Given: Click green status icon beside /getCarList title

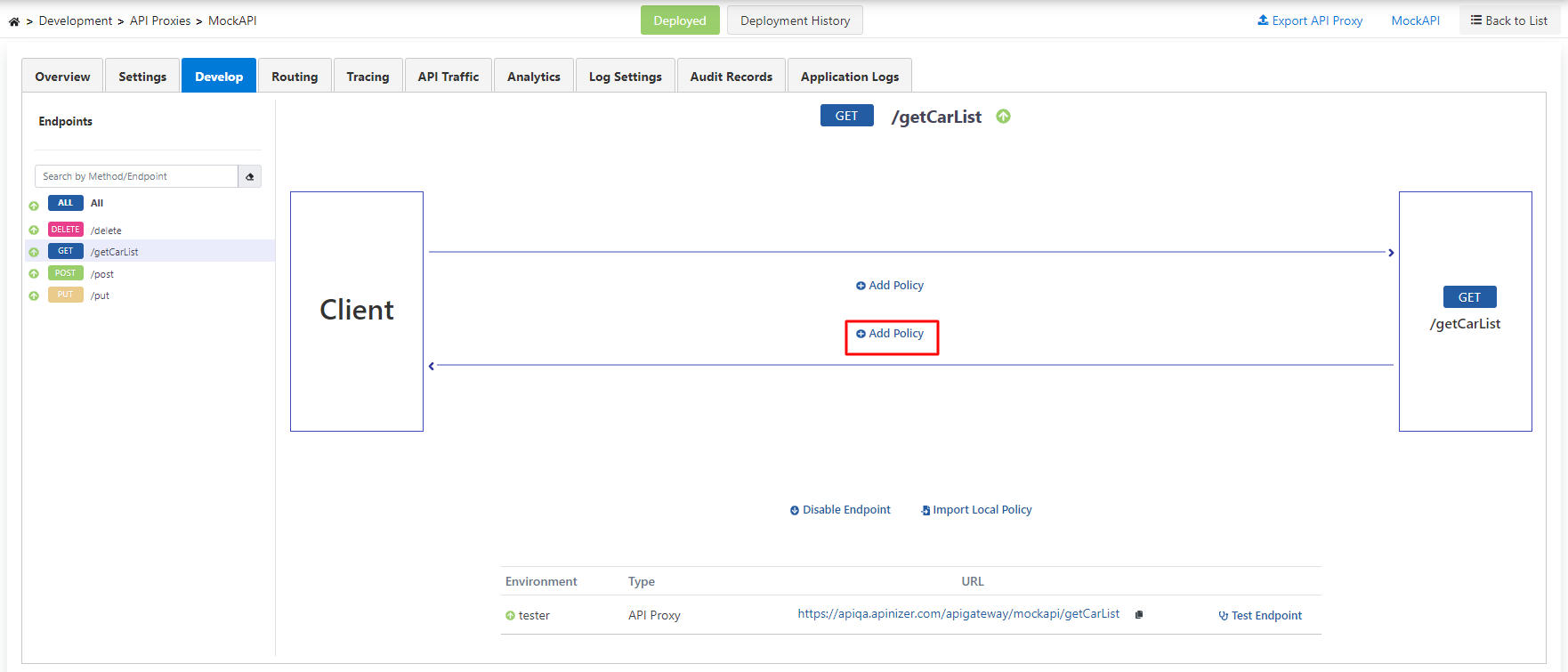Looking at the screenshot, I should [x=1003, y=117].
